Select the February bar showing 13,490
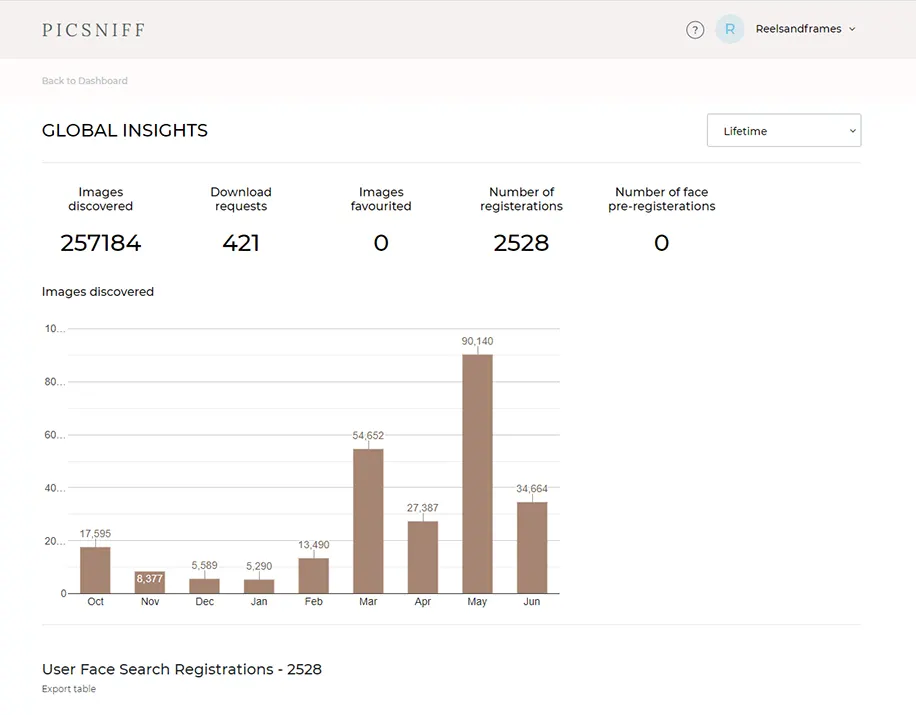The height and width of the screenshot is (715, 916). click(x=314, y=576)
